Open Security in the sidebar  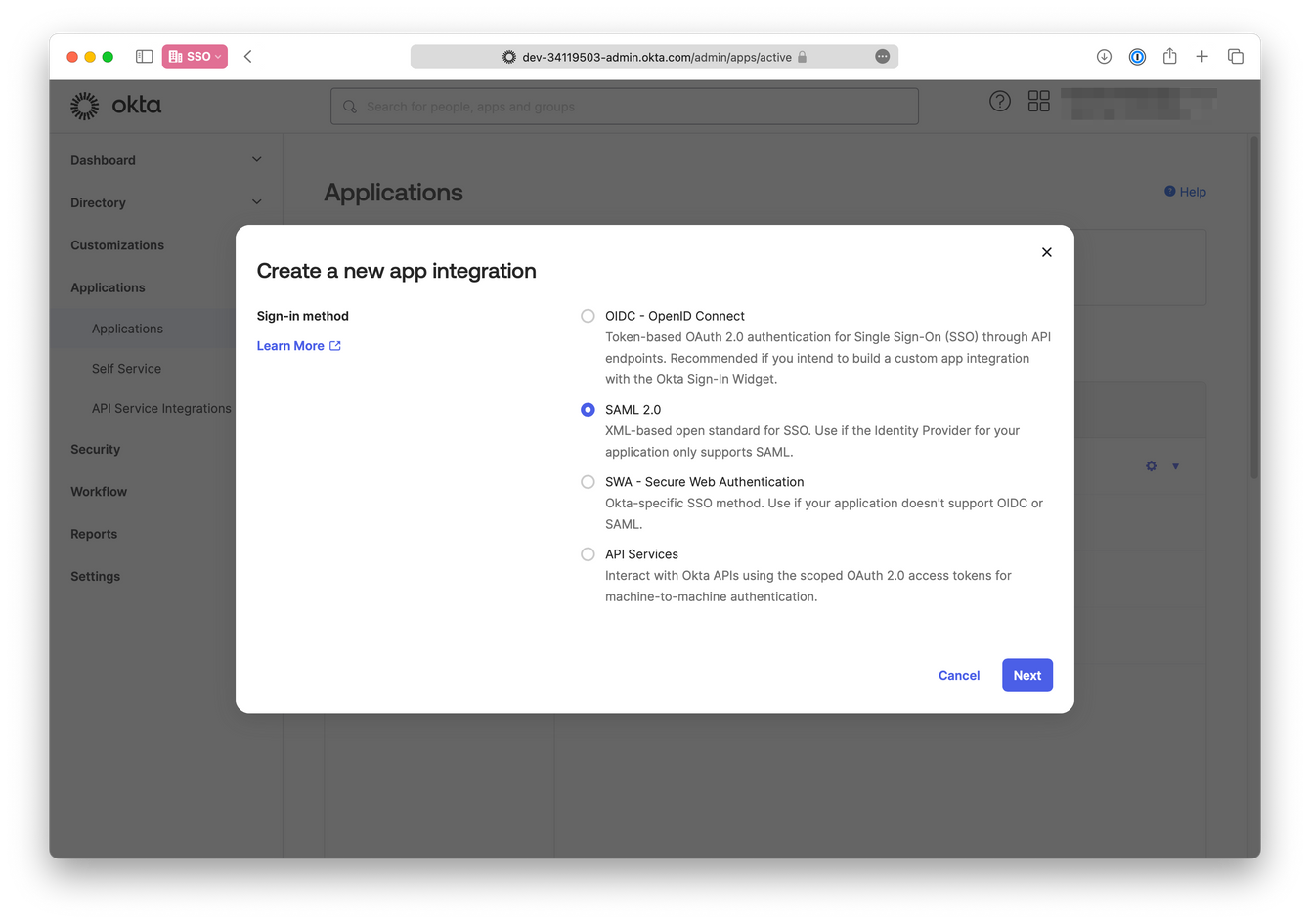click(x=95, y=449)
